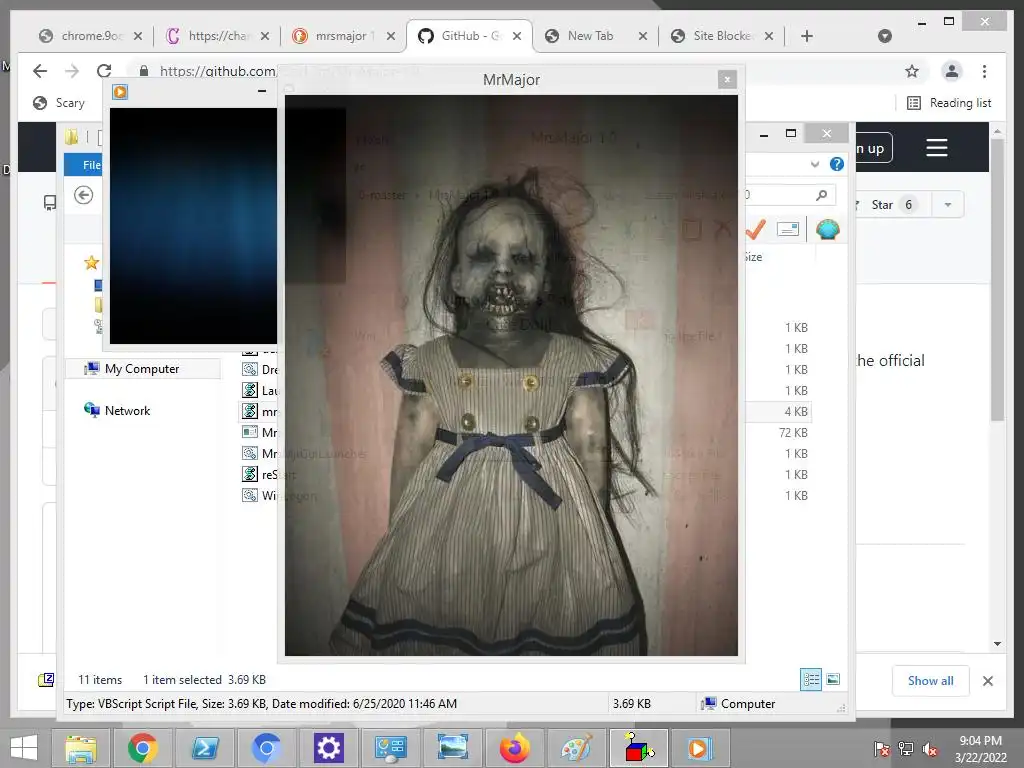Open File Explorer from taskbar

click(x=81, y=748)
